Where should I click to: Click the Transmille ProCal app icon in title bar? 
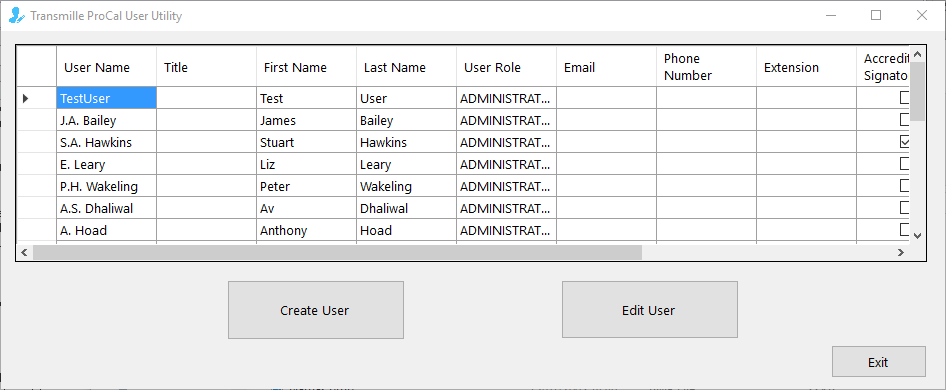[x=17, y=15]
